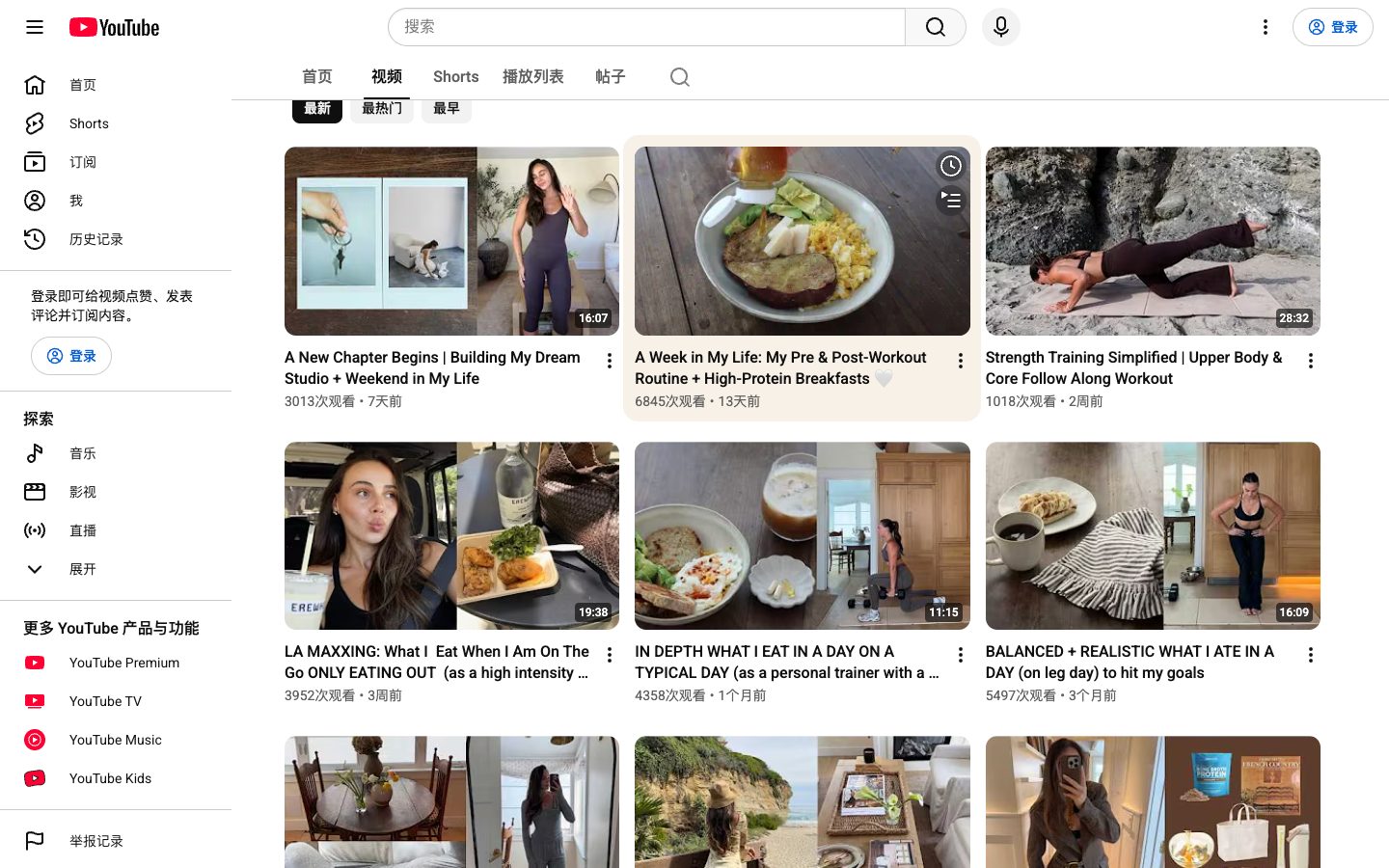This screenshot has width=1389, height=868.
Task: Click the Music (音乐) note icon
Action: (x=35, y=453)
